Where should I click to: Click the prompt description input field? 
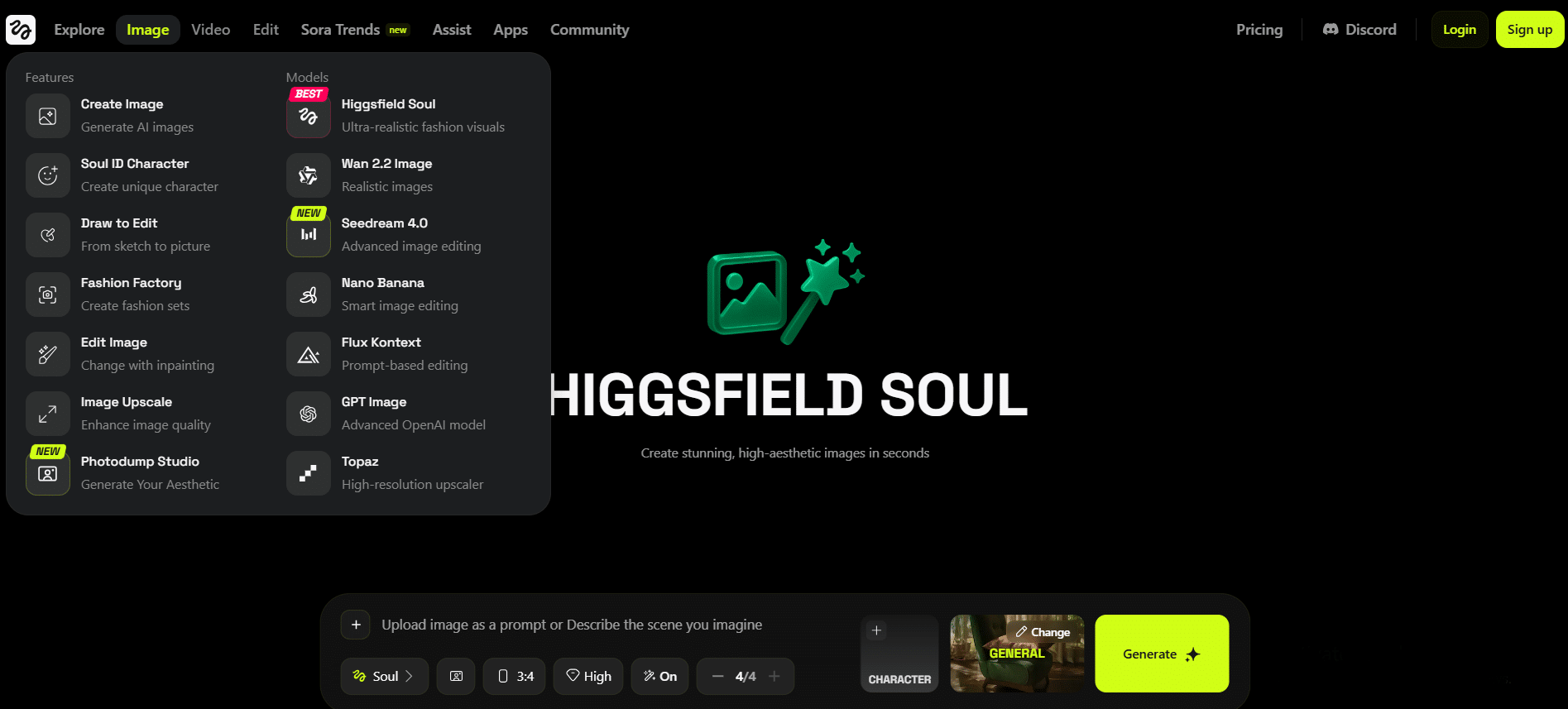click(x=572, y=625)
